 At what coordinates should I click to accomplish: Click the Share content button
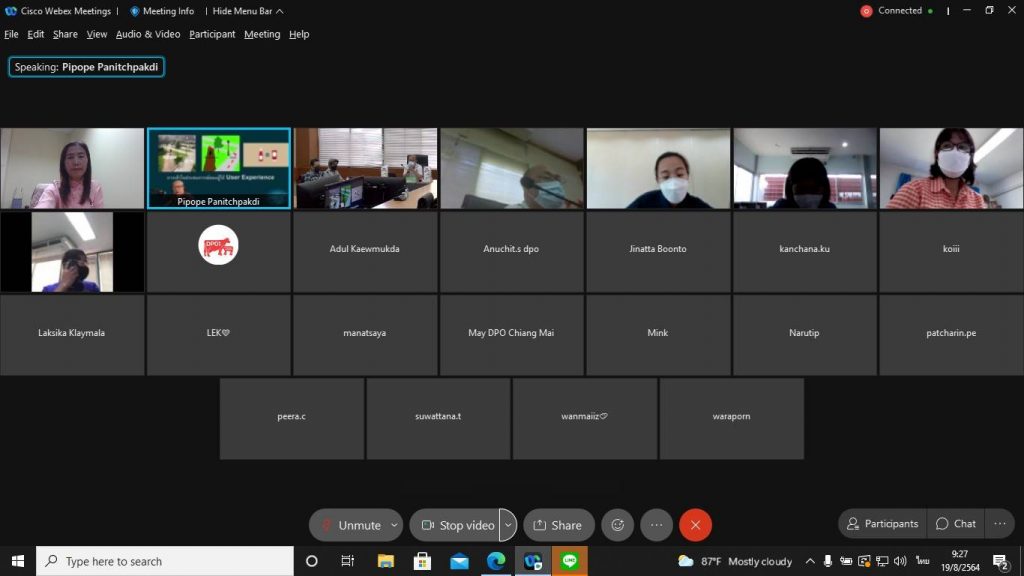pyautogui.click(x=558, y=525)
